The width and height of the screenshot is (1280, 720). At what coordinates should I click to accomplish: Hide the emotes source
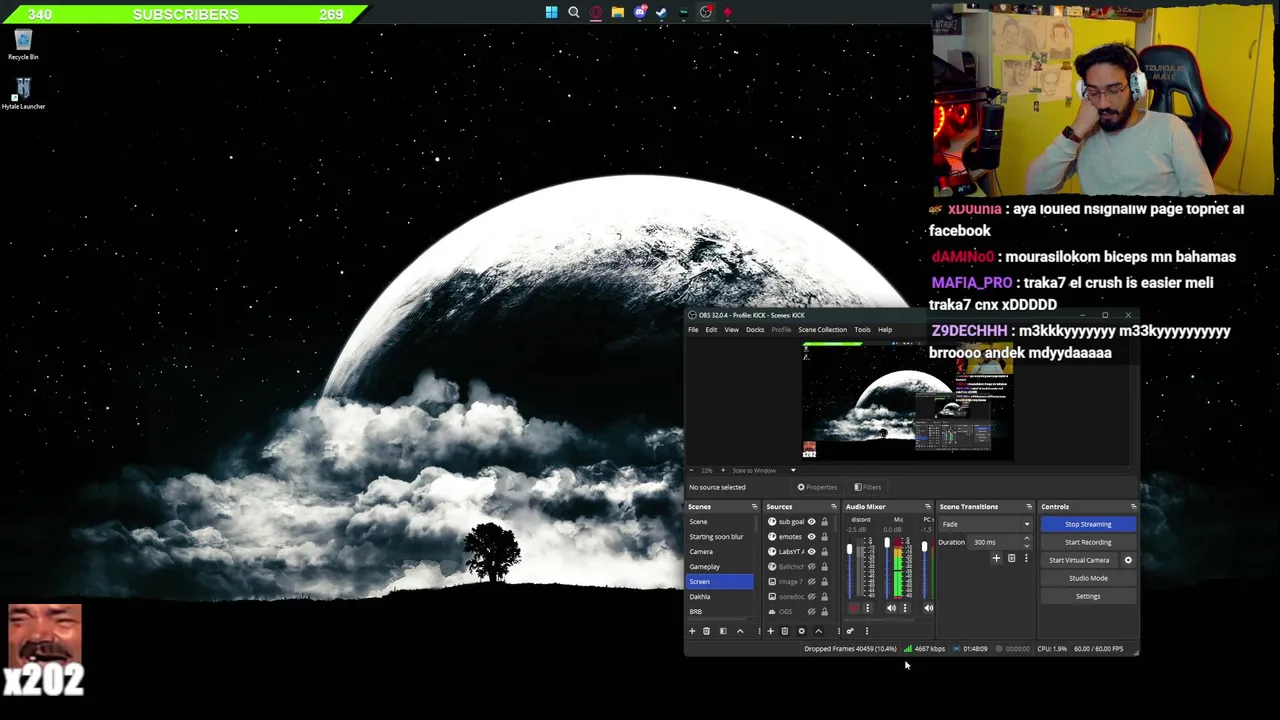pos(811,537)
